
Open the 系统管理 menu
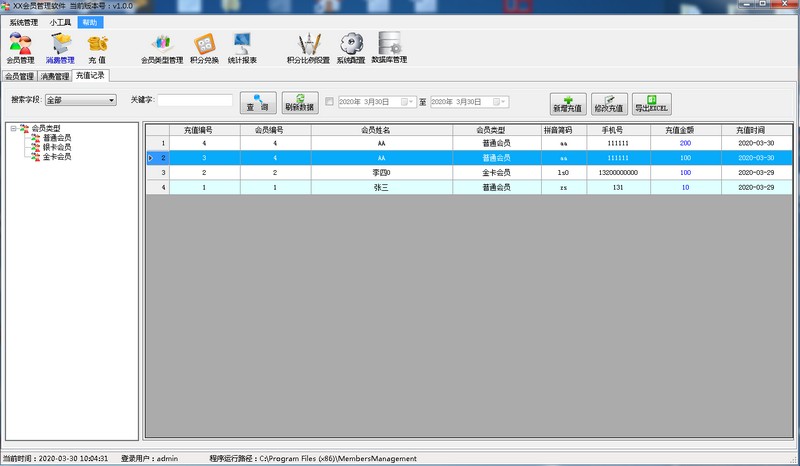pyautogui.click(x=23, y=21)
